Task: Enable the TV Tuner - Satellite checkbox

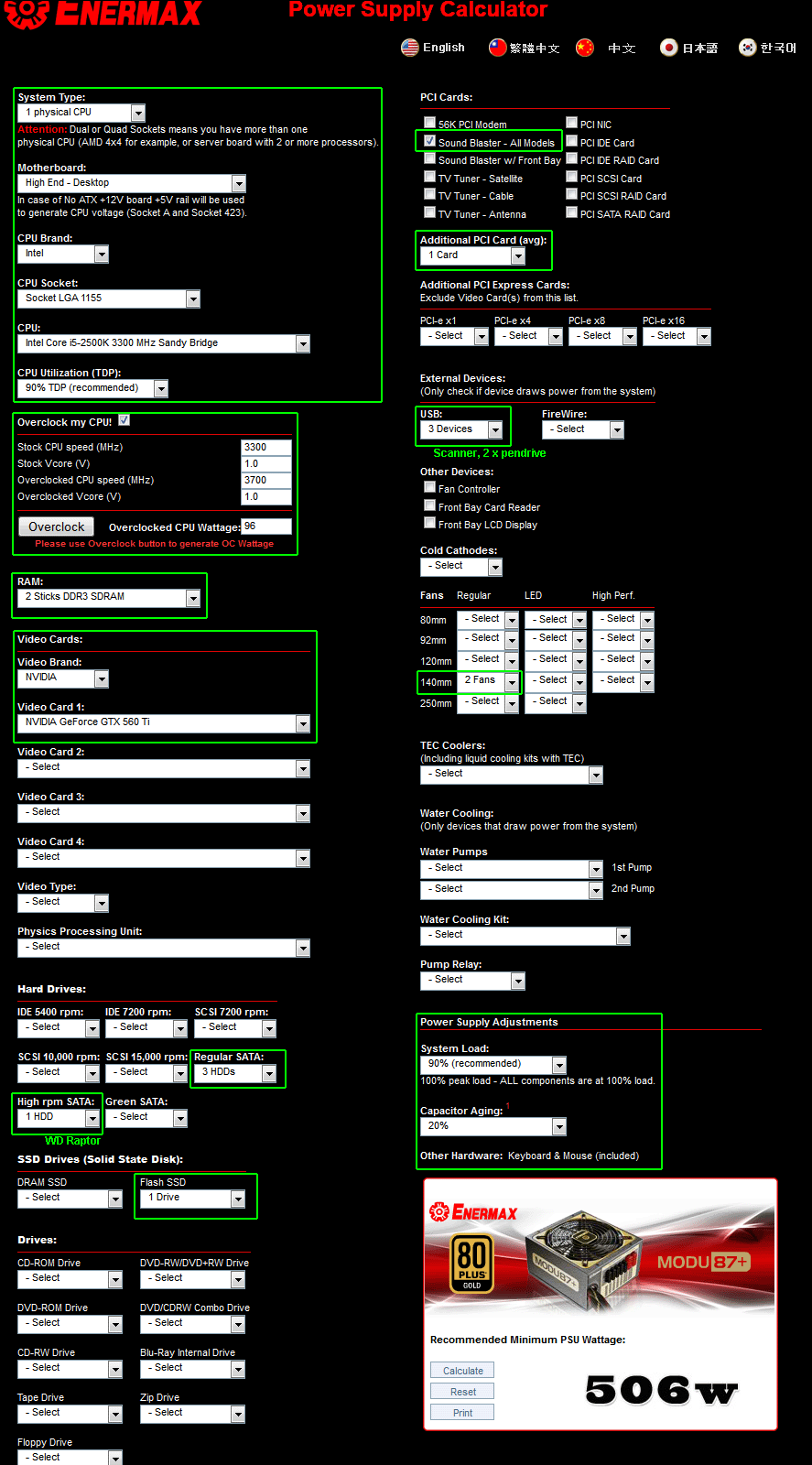Action: click(429, 177)
